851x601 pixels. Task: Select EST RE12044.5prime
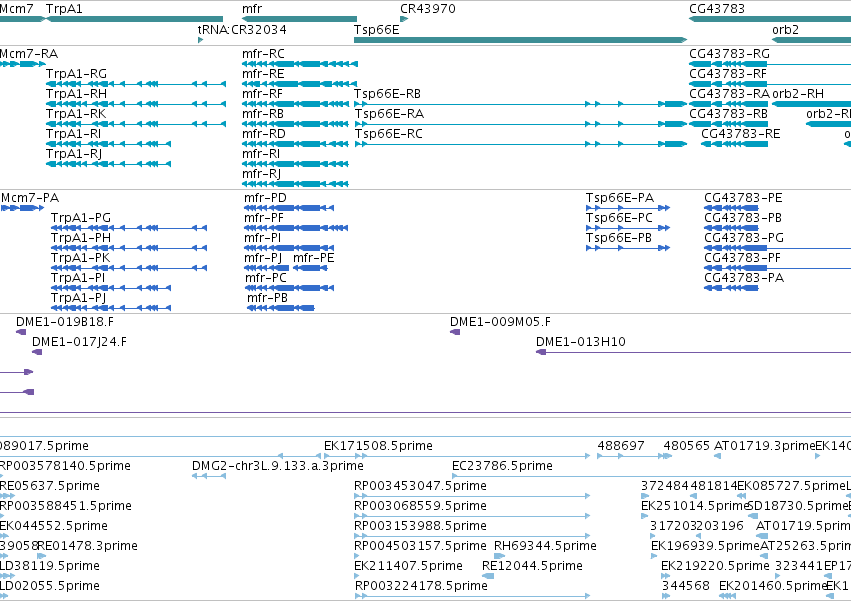(488, 576)
